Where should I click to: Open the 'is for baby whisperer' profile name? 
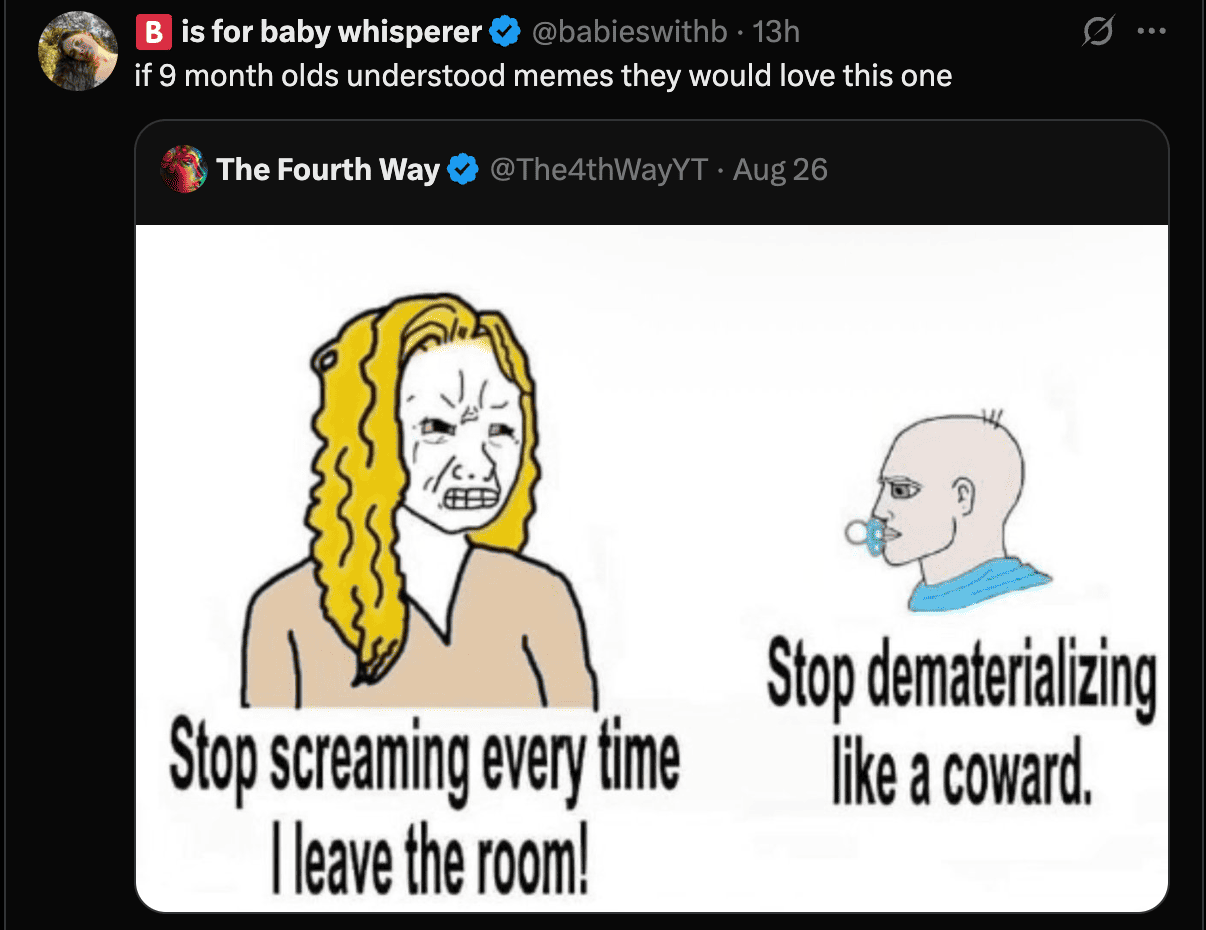pyautogui.click(x=332, y=33)
